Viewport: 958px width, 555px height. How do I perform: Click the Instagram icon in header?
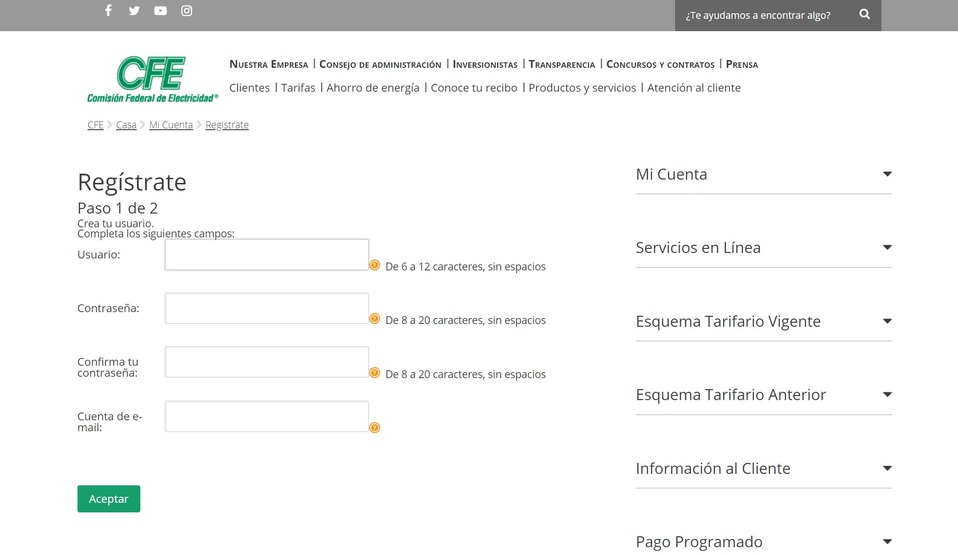[x=186, y=11]
